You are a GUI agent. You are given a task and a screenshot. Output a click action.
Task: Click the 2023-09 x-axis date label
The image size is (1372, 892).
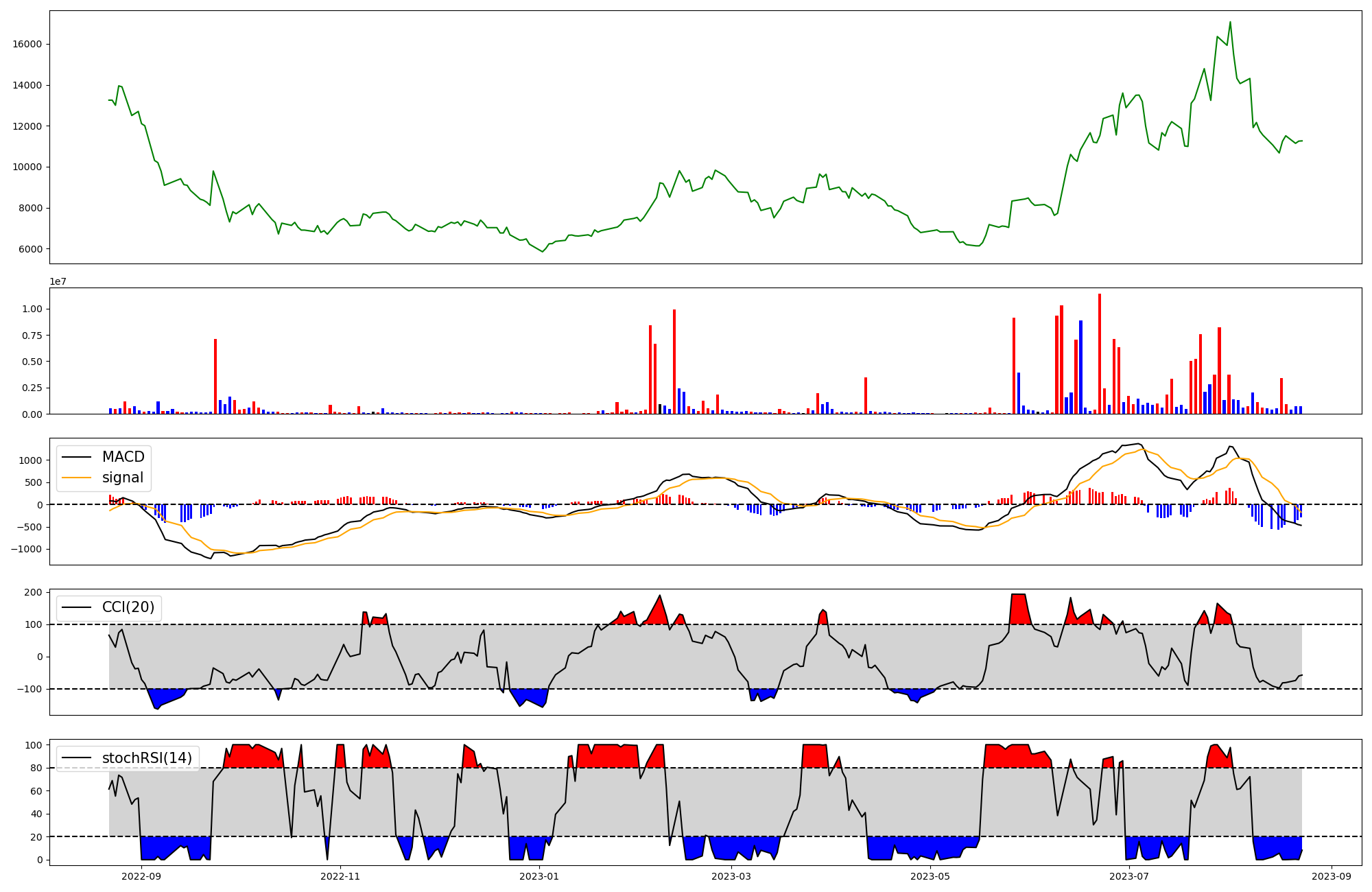pos(1332,876)
